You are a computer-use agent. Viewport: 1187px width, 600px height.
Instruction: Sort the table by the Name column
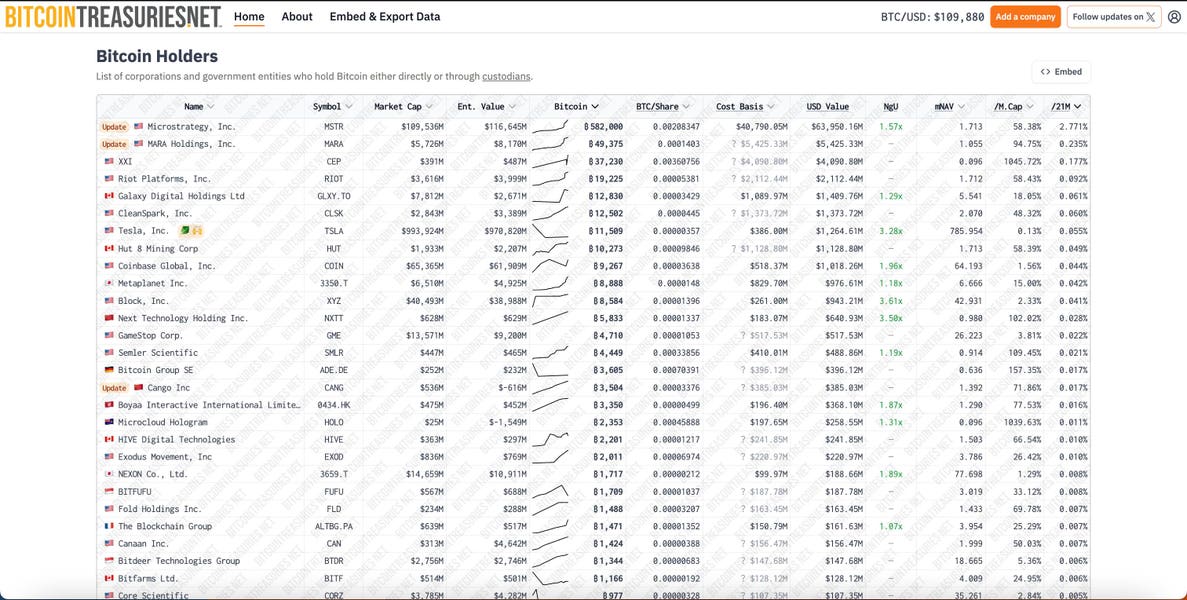click(199, 107)
